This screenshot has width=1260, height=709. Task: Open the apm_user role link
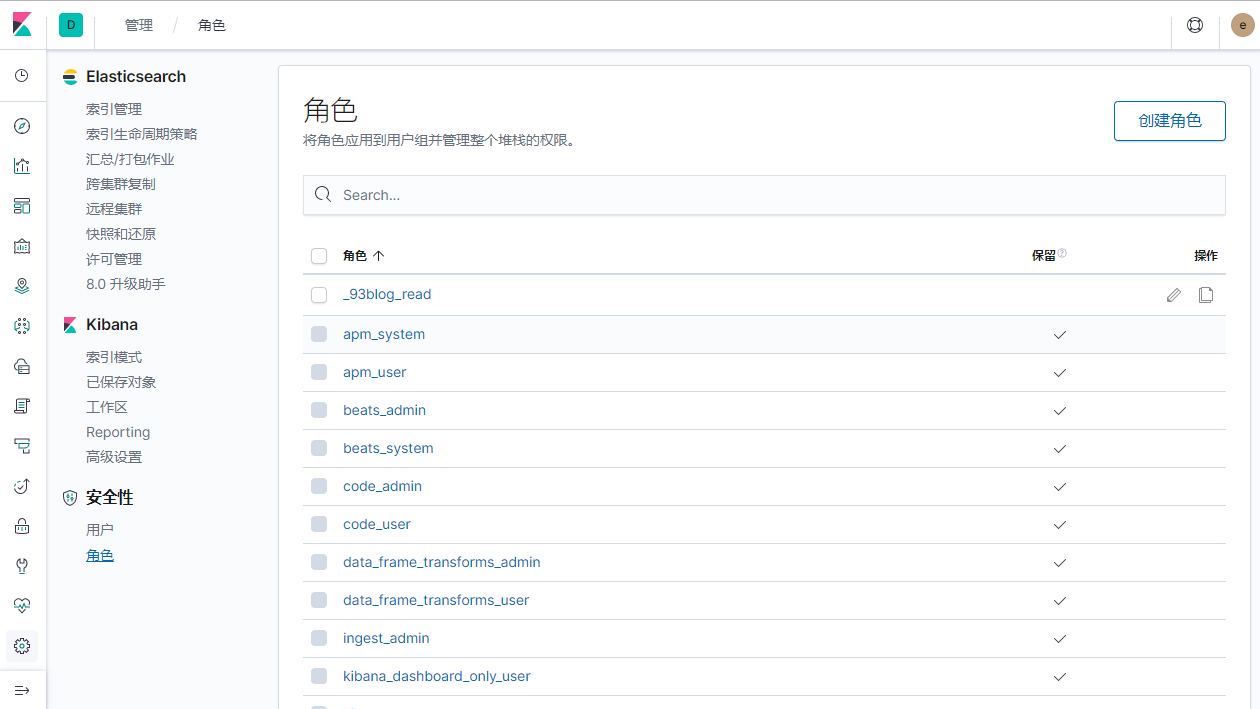(x=375, y=372)
